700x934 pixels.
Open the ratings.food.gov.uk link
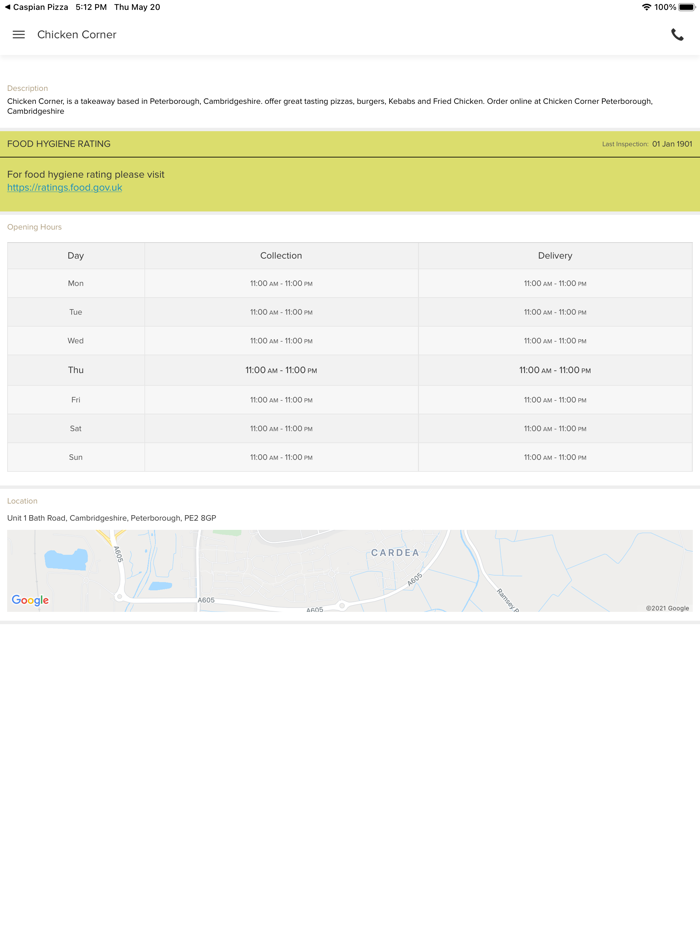(x=64, y=188)
